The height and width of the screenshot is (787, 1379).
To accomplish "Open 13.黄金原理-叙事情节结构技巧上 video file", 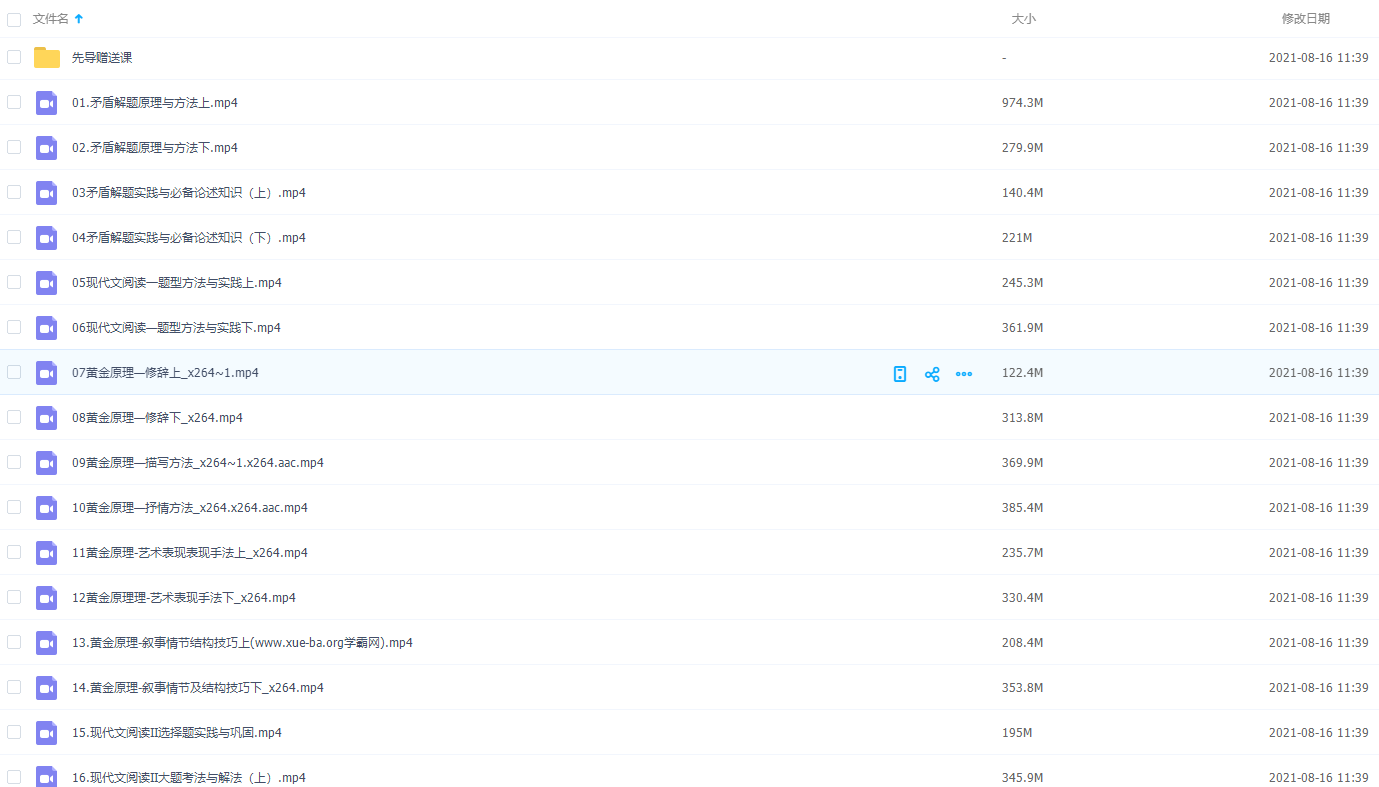I will click(x=242, y=643).
